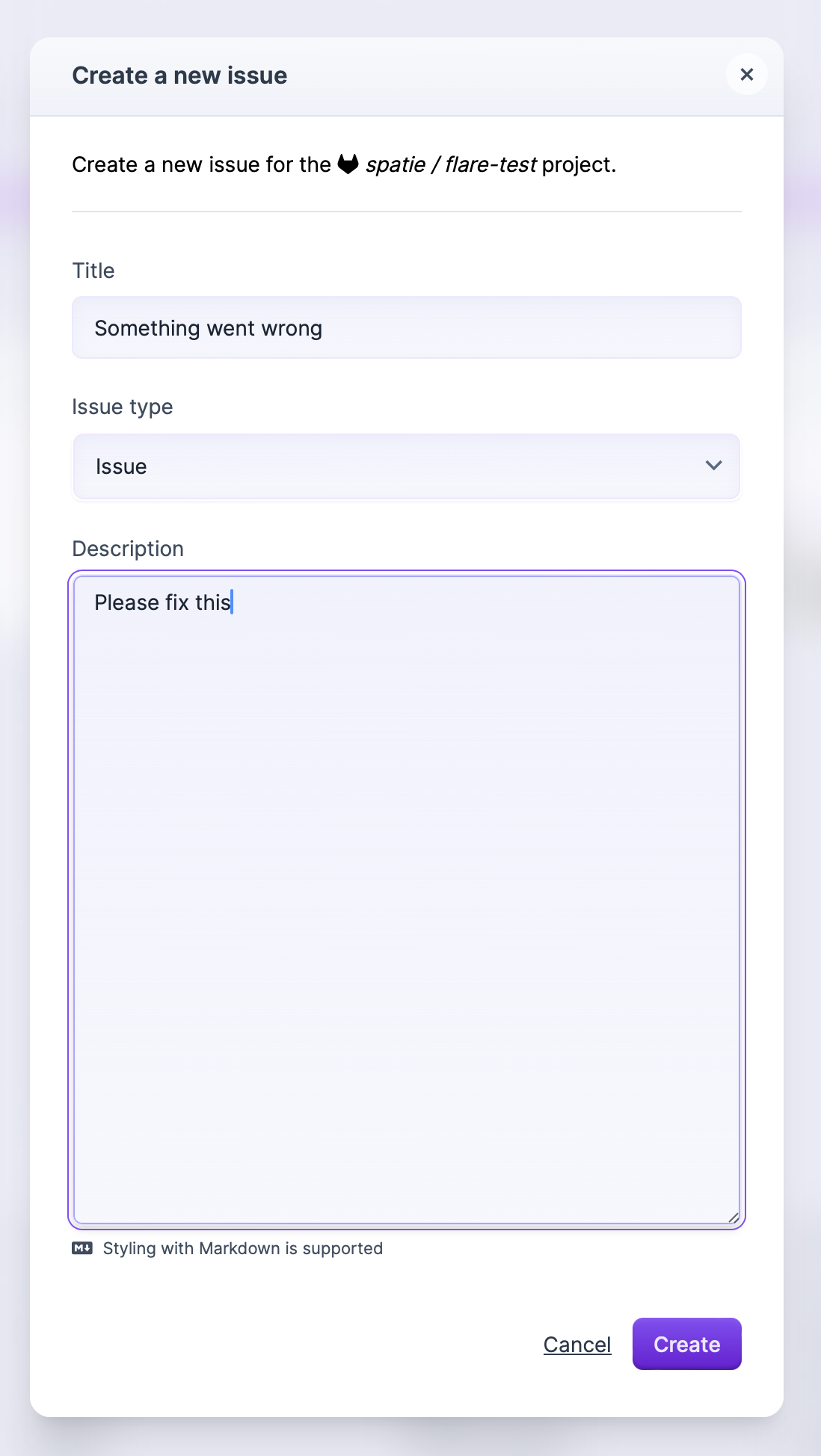Select the Title label above the input
Viewport: 821px width, 1456px height.
coord(93,271)
